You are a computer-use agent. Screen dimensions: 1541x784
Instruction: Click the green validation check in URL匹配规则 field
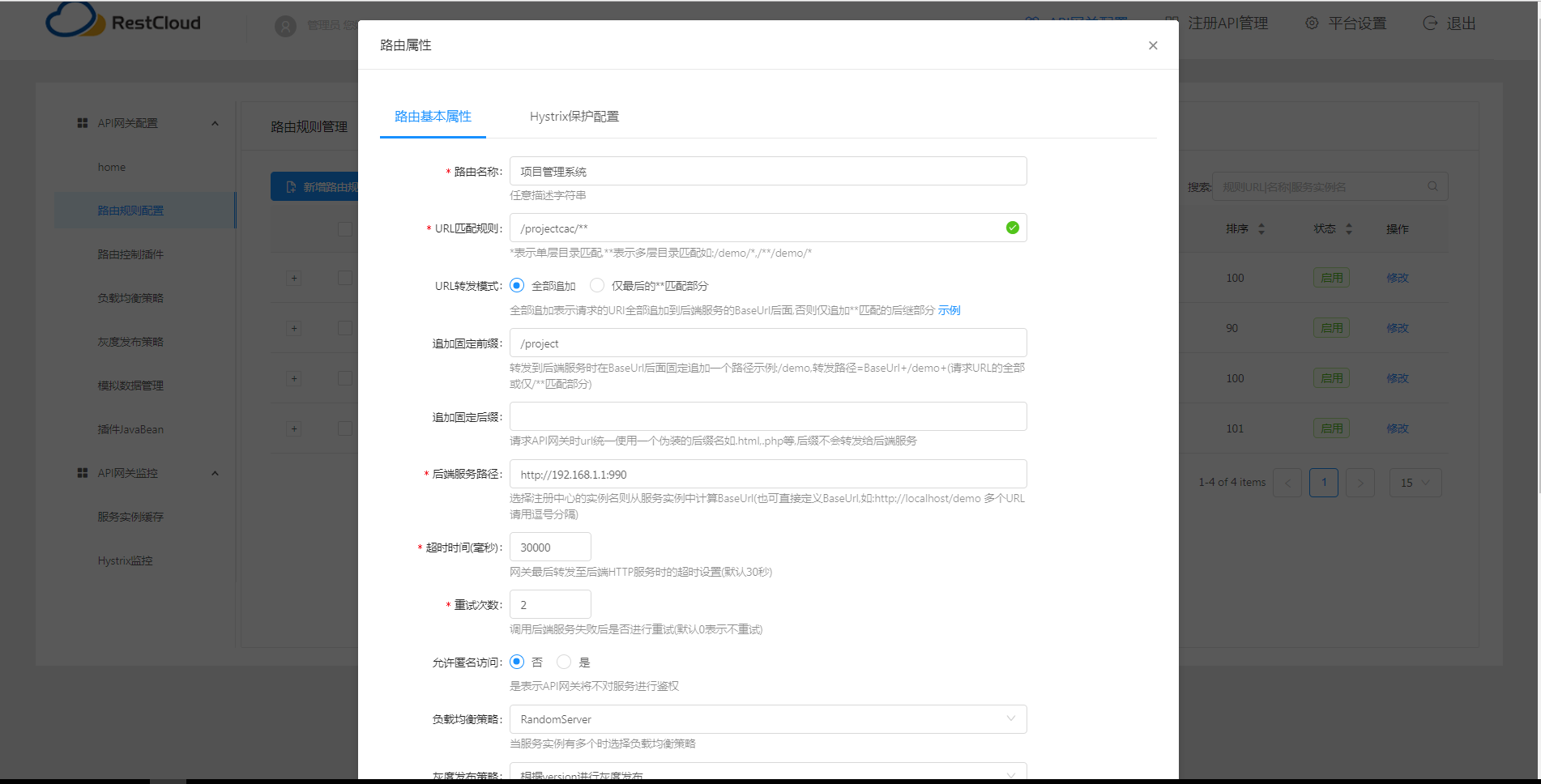coord(1011,228)
